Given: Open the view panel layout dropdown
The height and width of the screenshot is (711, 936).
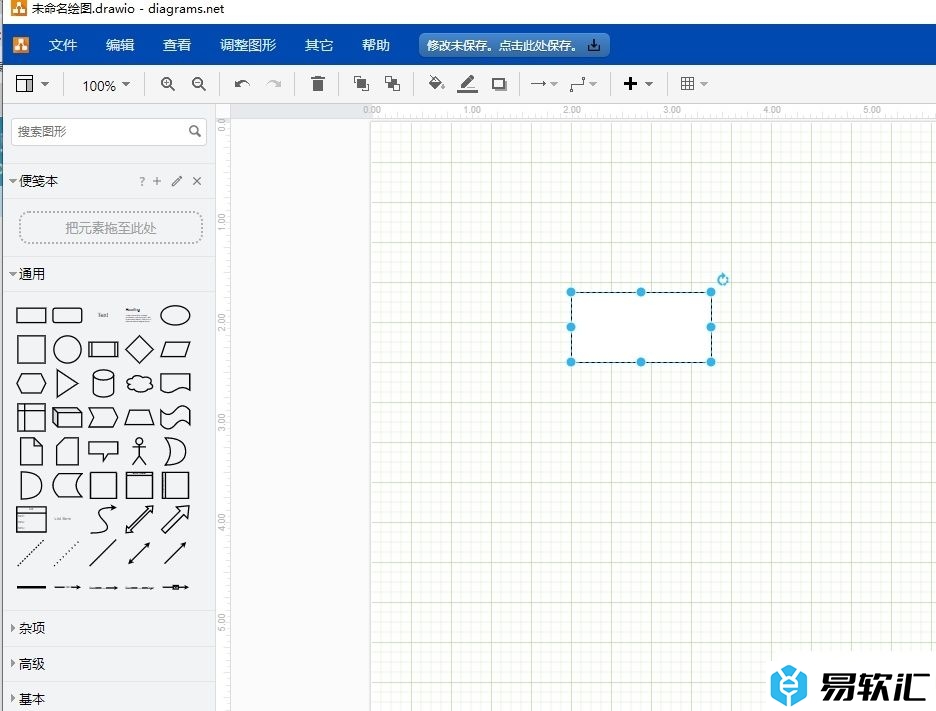Looking at the screenshot, I should (32, 84).
